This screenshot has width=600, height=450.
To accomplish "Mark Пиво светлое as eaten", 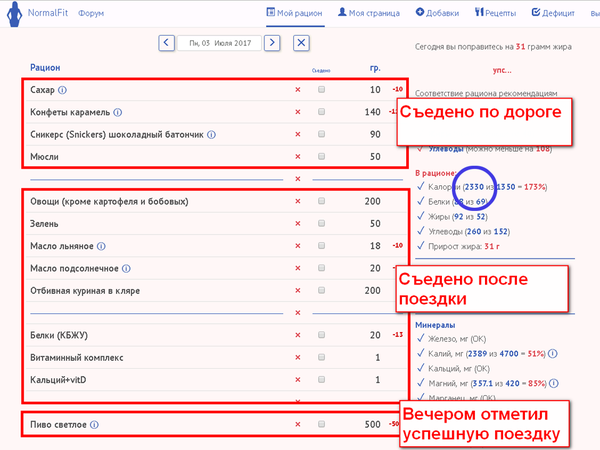I will coord(321,425).
